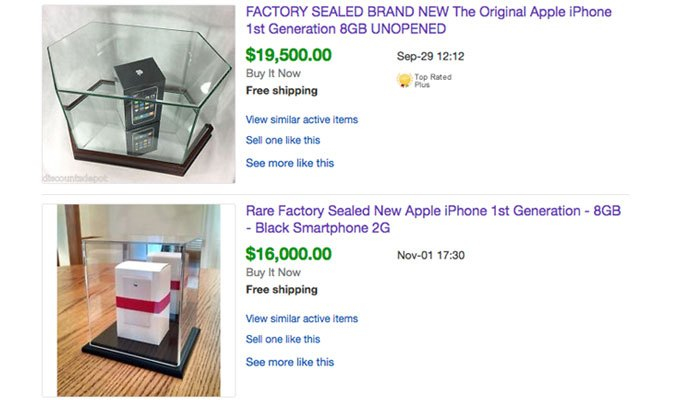Click the $16,000.00 price
The height and width of the screenshot is (400, 700).
(x=289, y=254)
